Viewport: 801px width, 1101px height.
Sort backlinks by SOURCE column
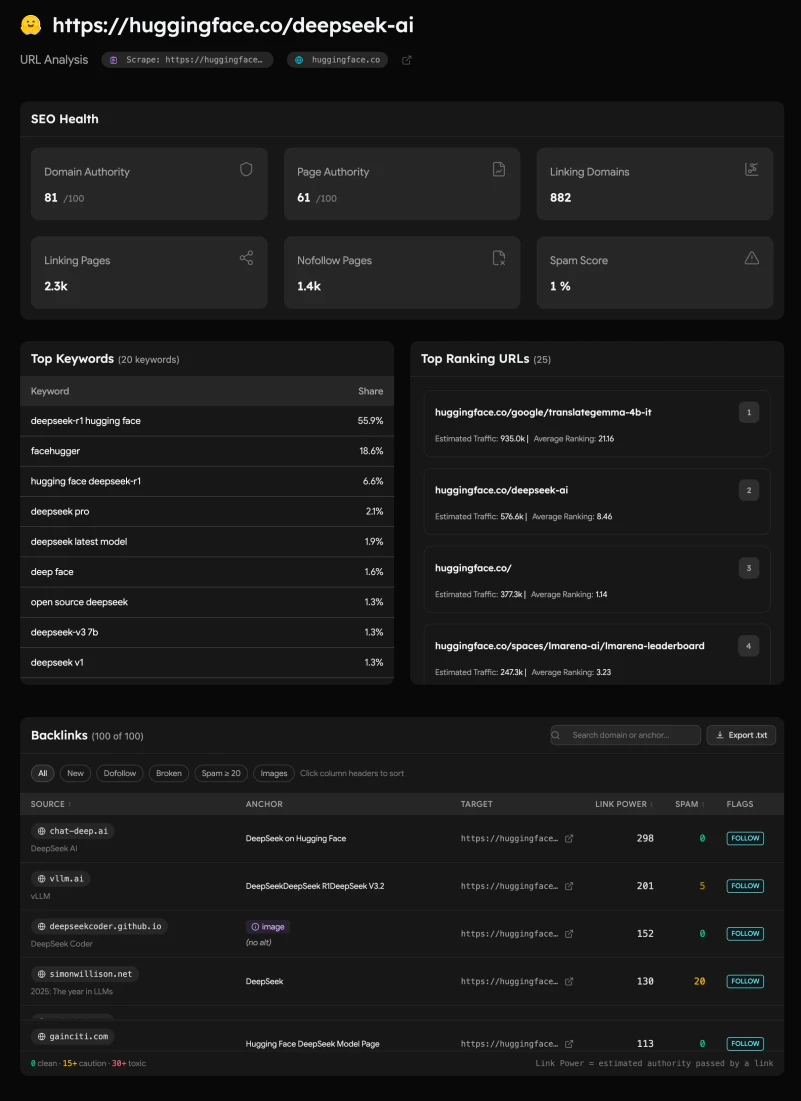[51, 804]
